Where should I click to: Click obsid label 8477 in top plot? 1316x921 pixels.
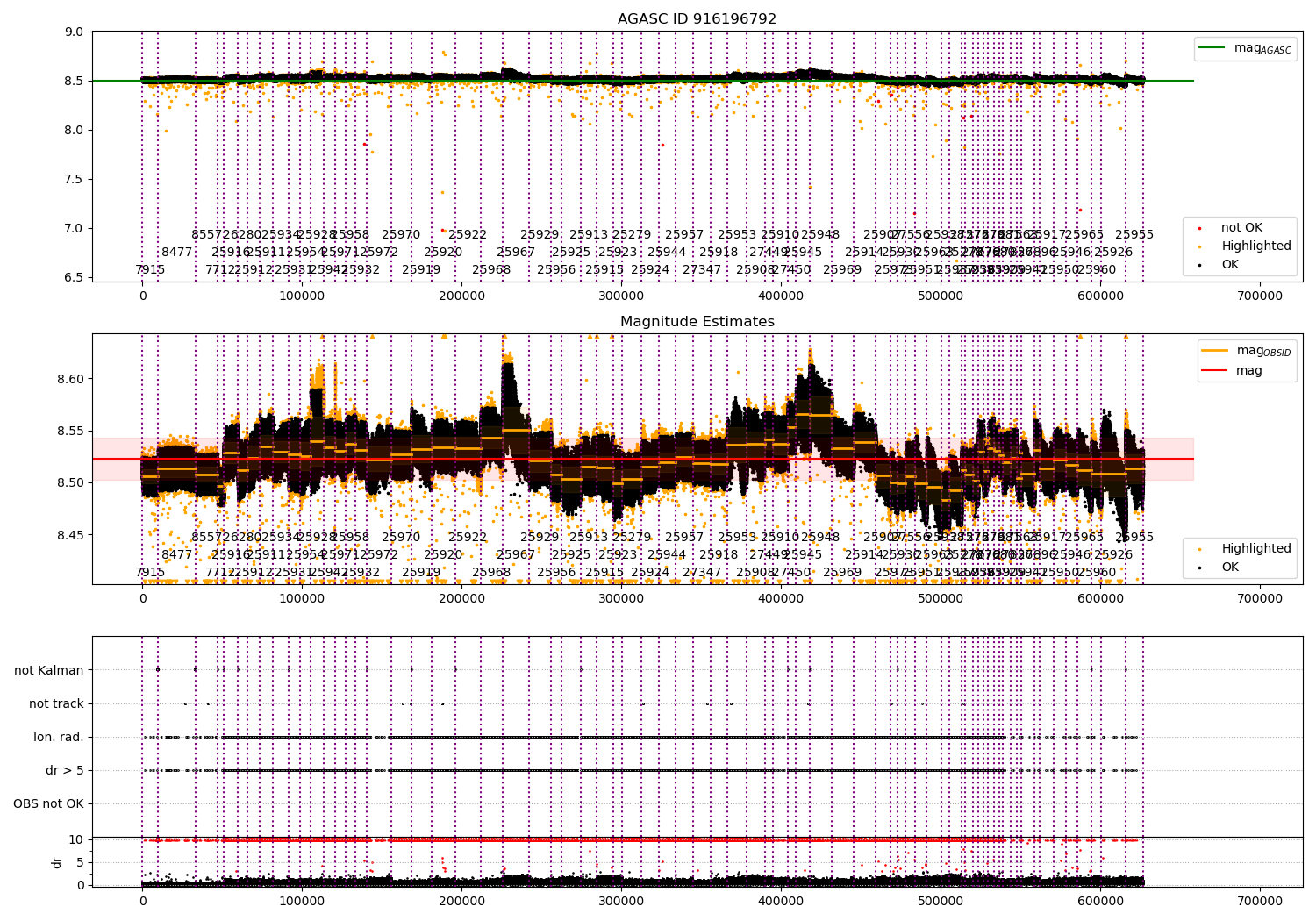176,253
